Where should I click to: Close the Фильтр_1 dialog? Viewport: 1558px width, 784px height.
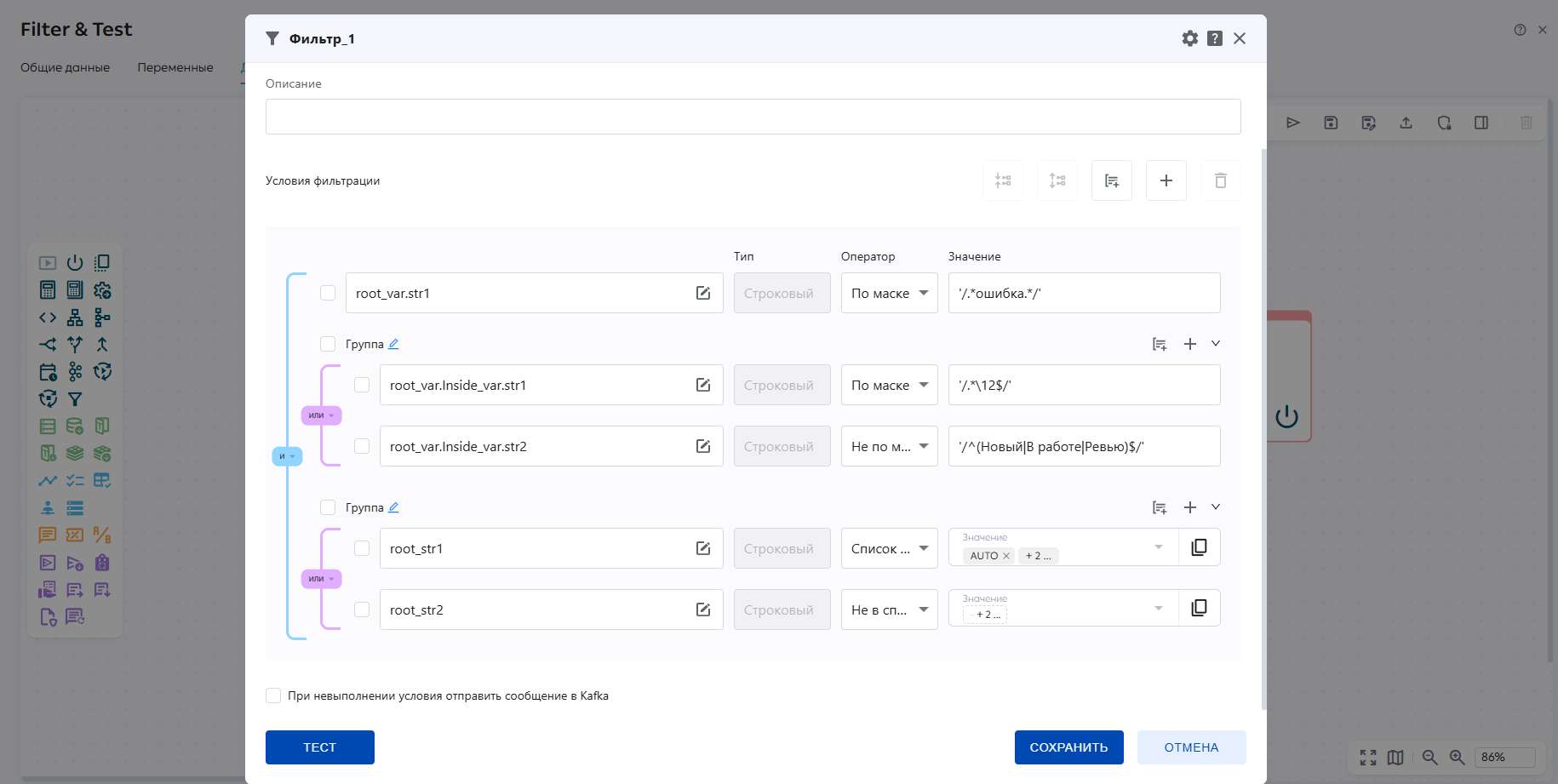tap(1240, 38)
